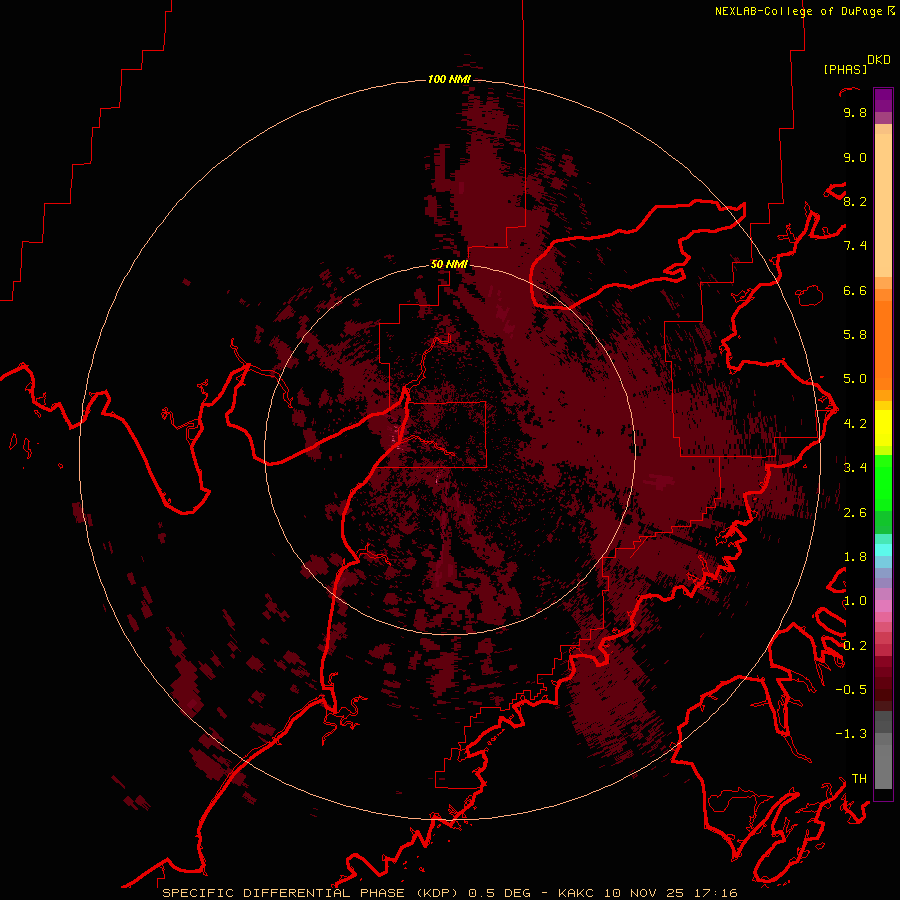Click the 17:16 timestamp
Viewport: 900px width, 900px height.
714,893
